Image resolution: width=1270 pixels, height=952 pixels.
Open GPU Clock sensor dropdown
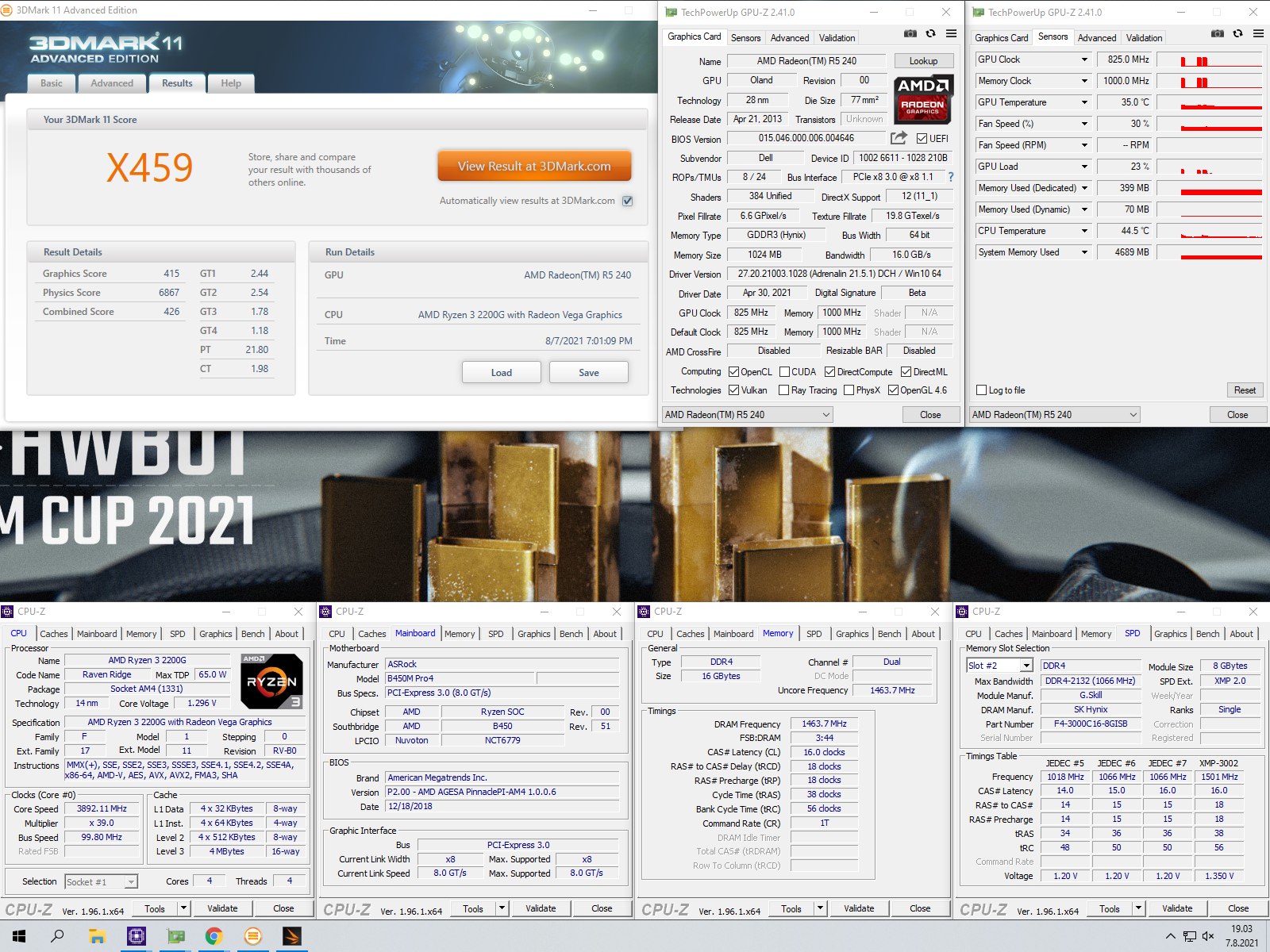pyautogui.click(x=1084, y=59)
